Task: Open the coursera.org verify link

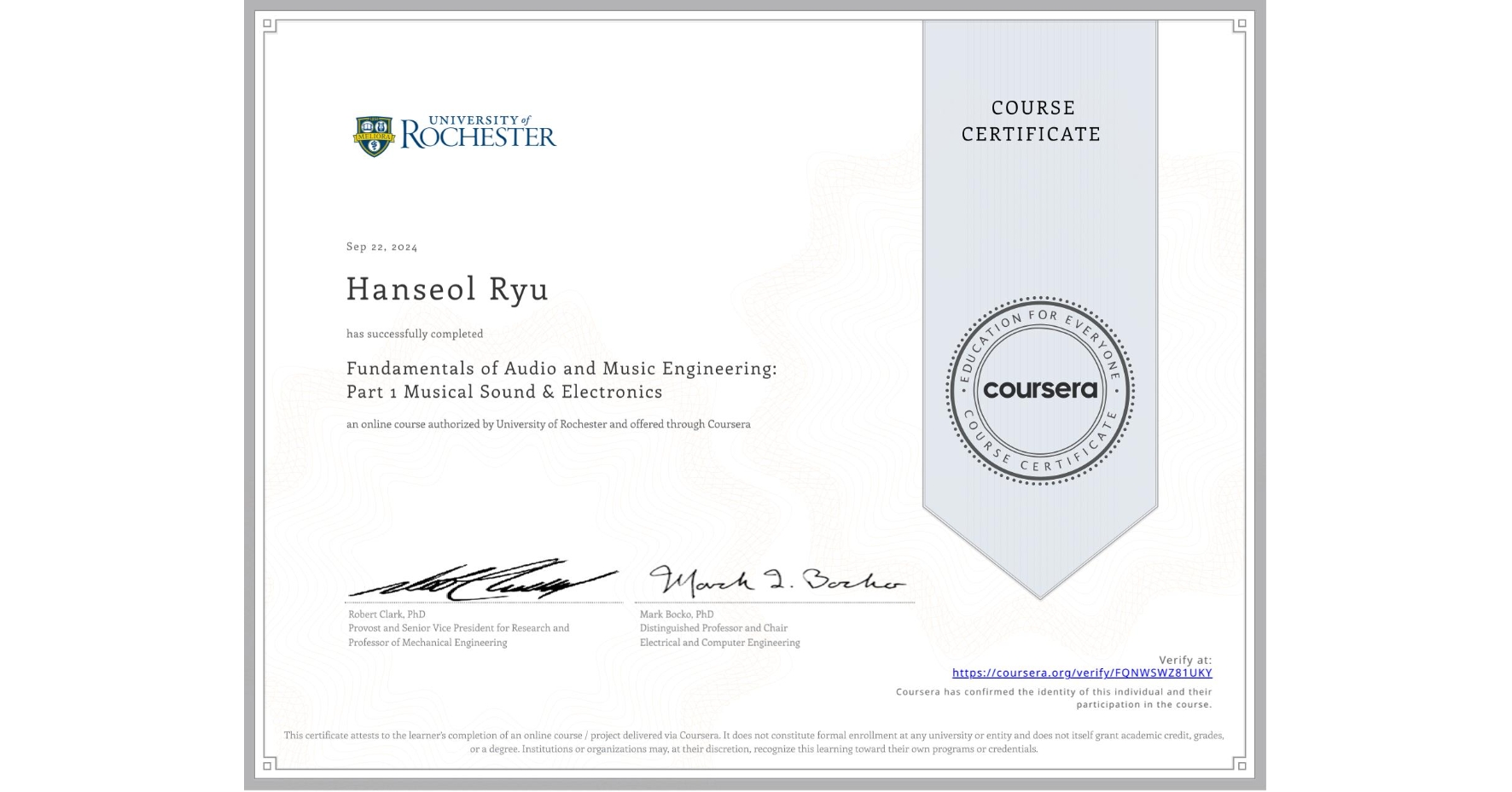Action: coord(1082,673)
